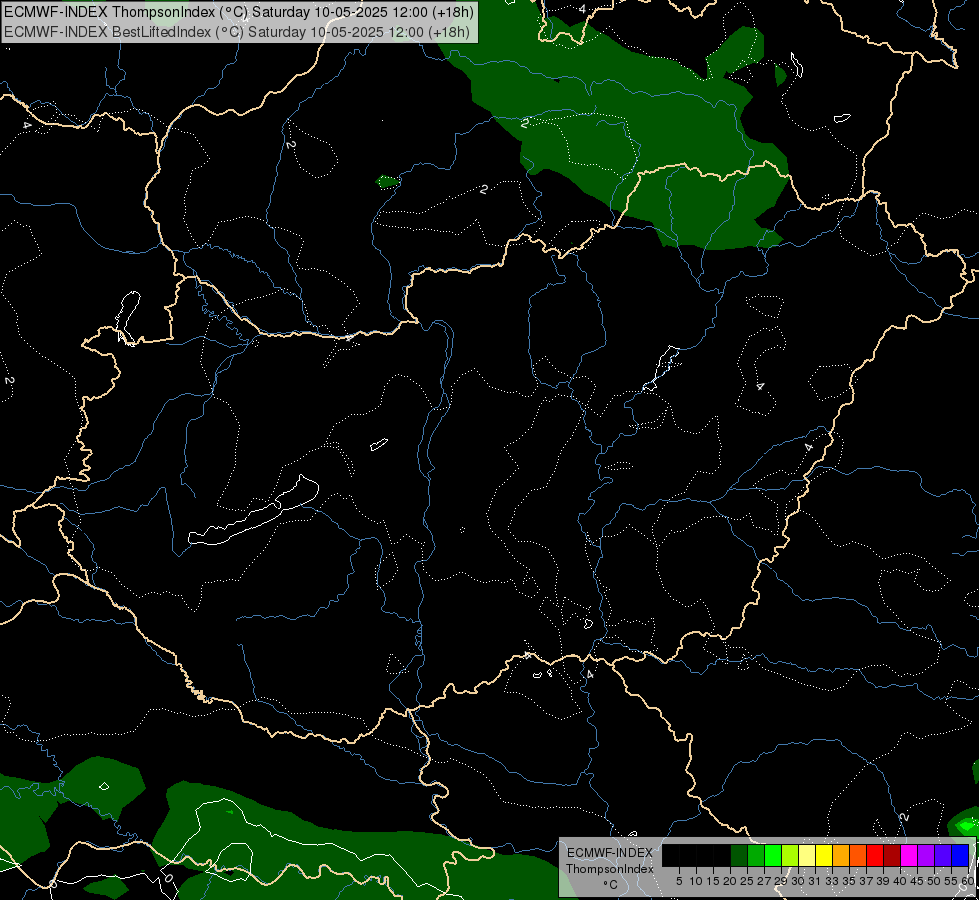This screenshot has width=979, height=900.
Task: Click the purple 45–50 legend swatch
Action: point(926,855)
